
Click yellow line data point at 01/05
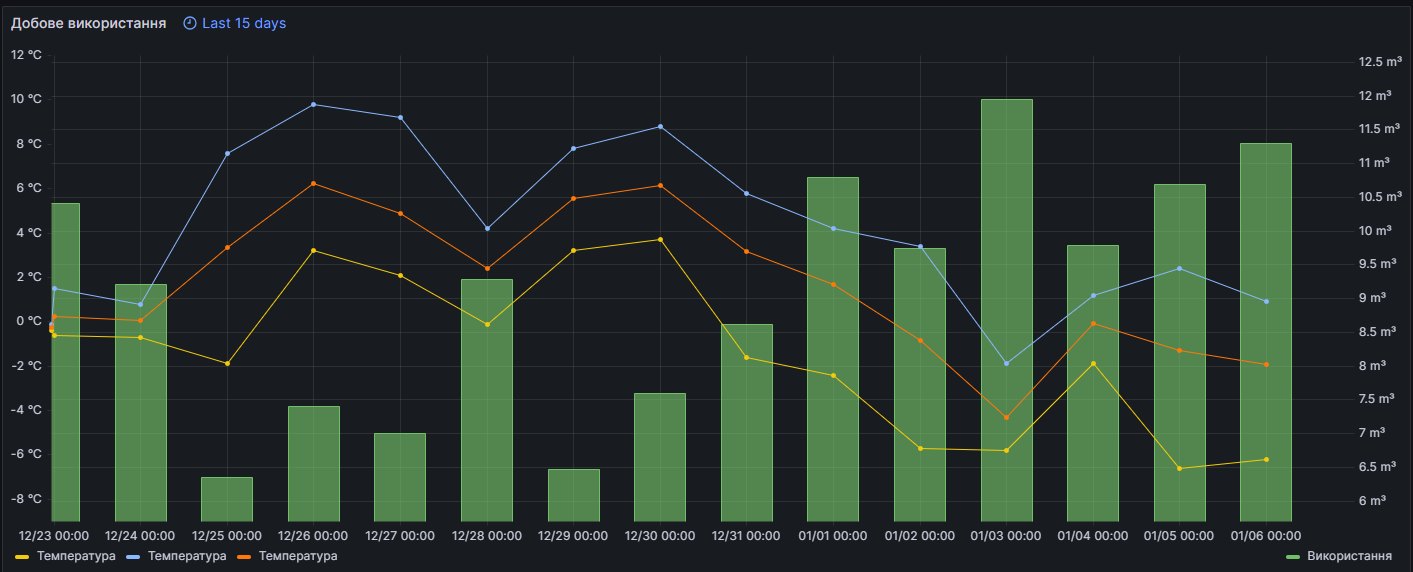point(1179,468)
